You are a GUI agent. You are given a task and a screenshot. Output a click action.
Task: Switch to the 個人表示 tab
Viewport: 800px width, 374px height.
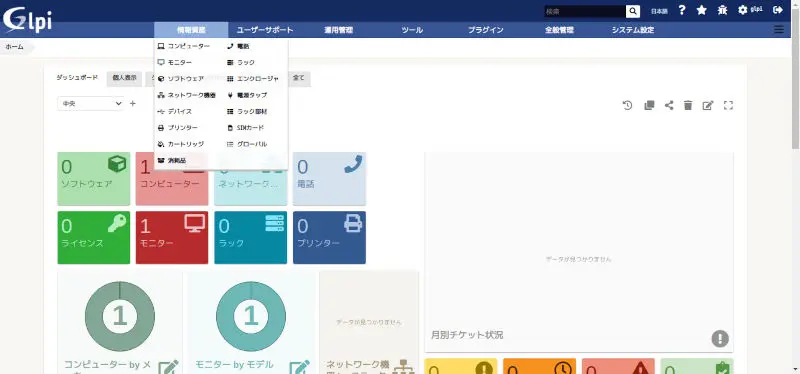[124, 78]
